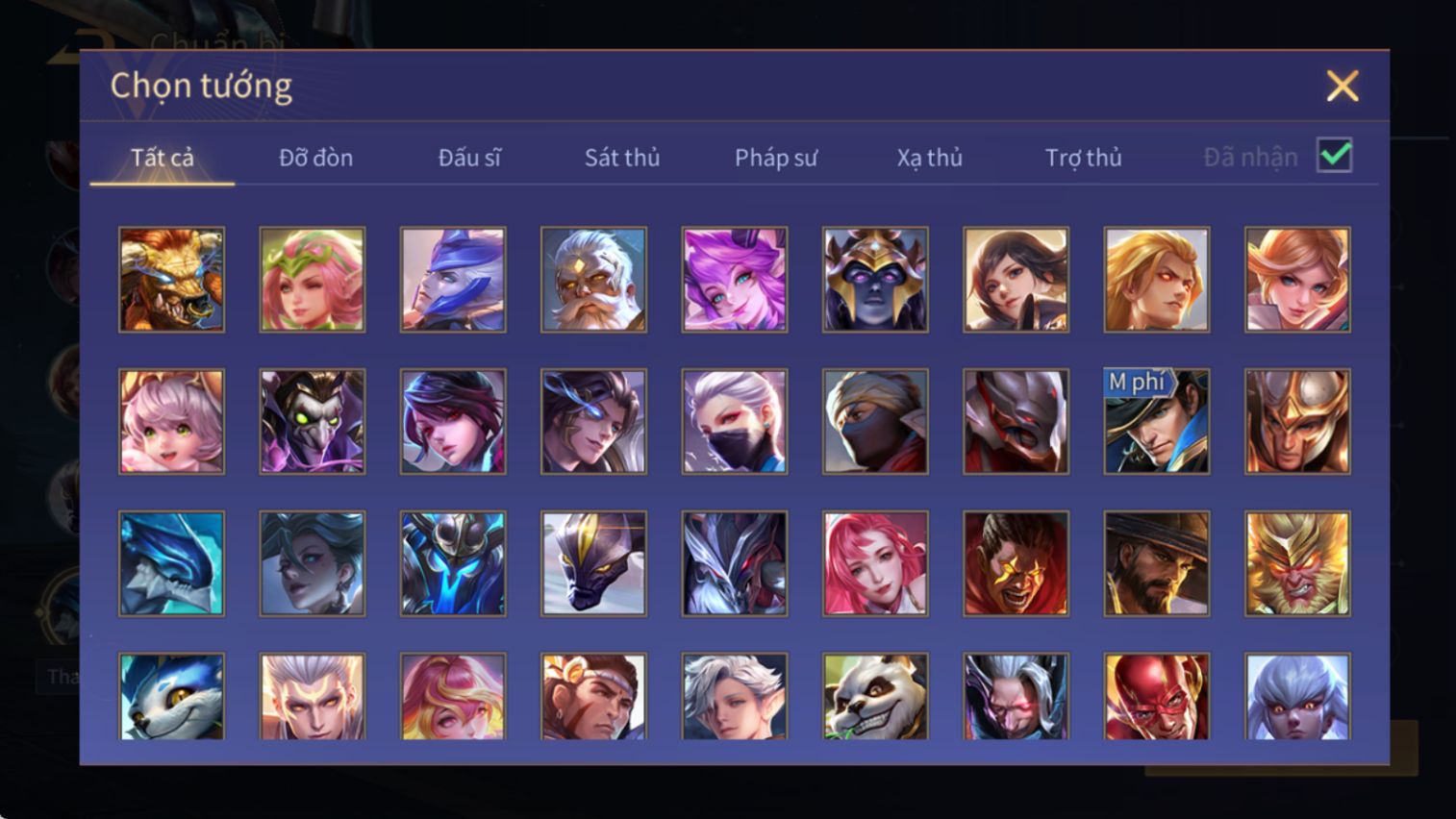Show the 'Pháp sư' hero category
Viewport: 1456px width, 819px height.
tap(776, 158)
